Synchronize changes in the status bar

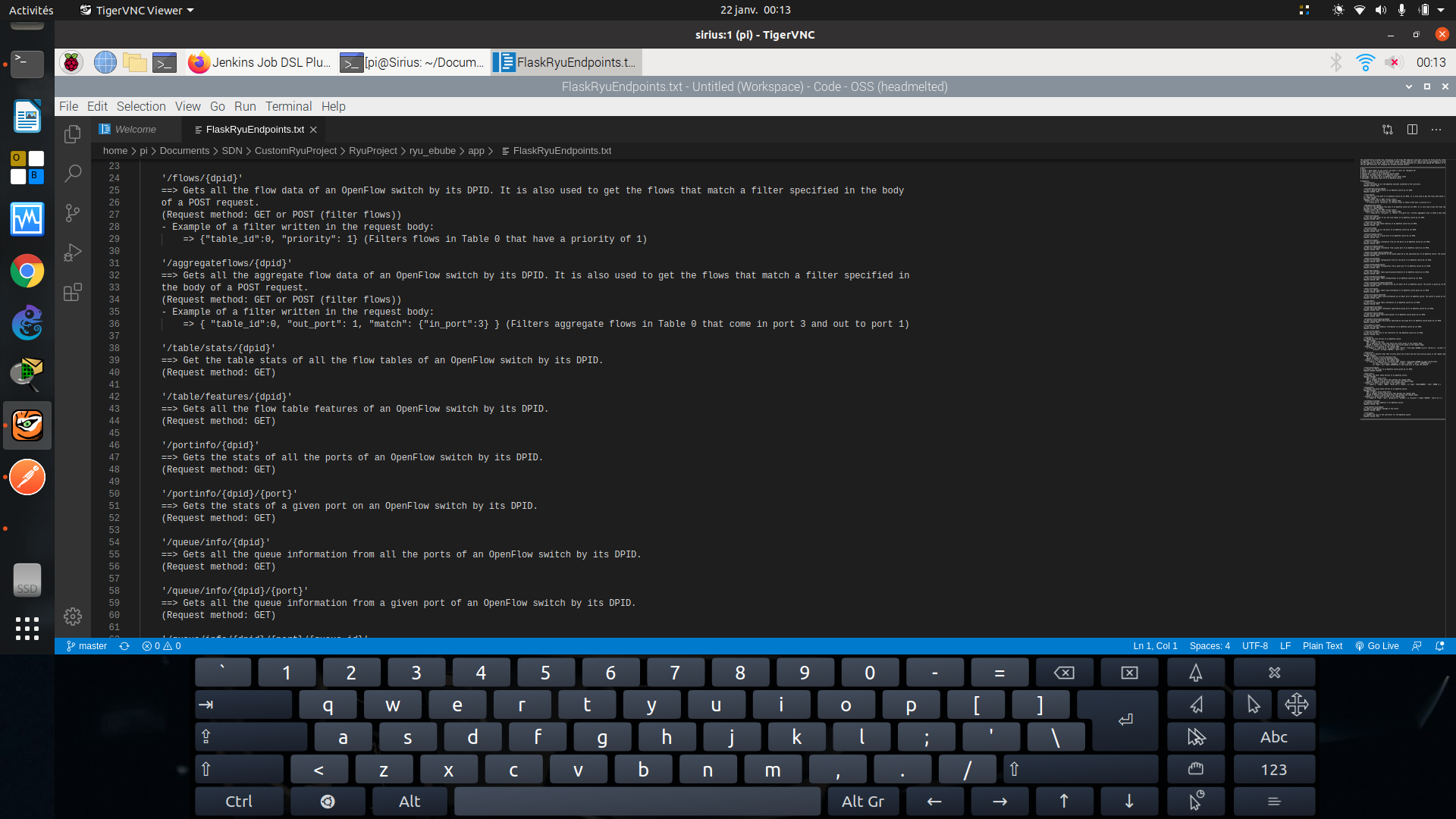[x=124, y=646]
